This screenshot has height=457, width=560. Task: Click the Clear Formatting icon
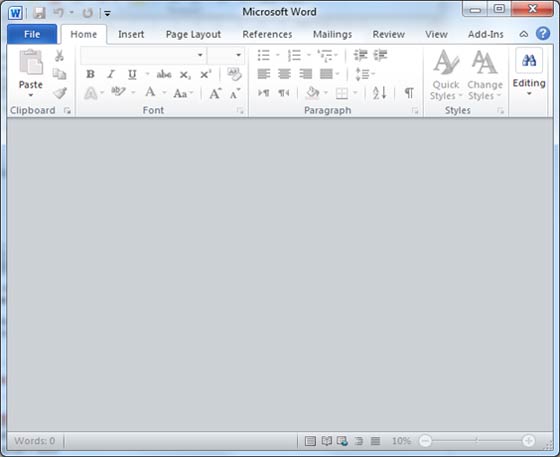[234, 74]
